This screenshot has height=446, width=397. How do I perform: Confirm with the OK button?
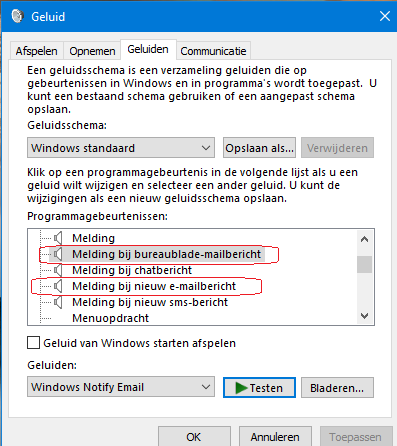point(194,437)
